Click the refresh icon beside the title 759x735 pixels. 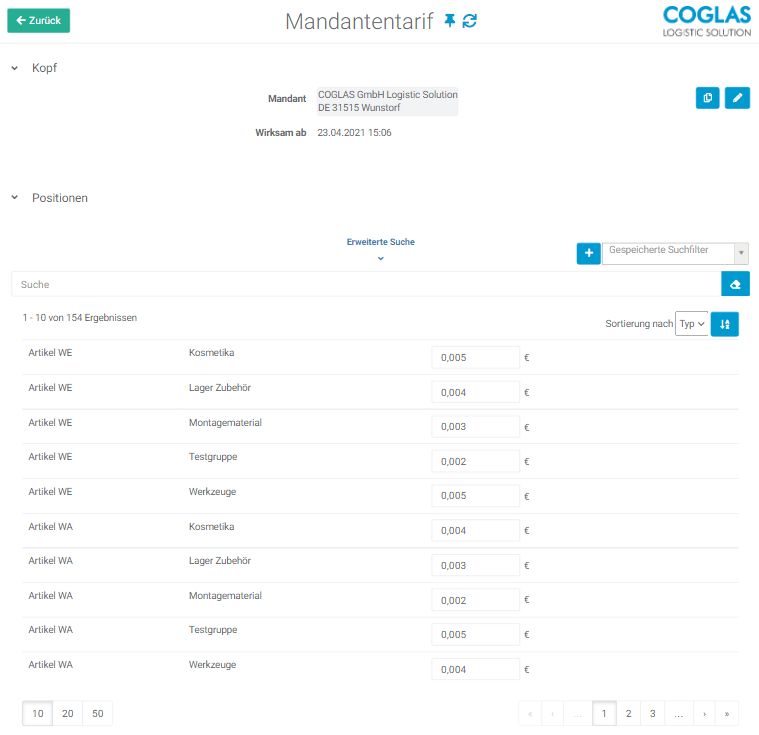[x=469, y=21]
